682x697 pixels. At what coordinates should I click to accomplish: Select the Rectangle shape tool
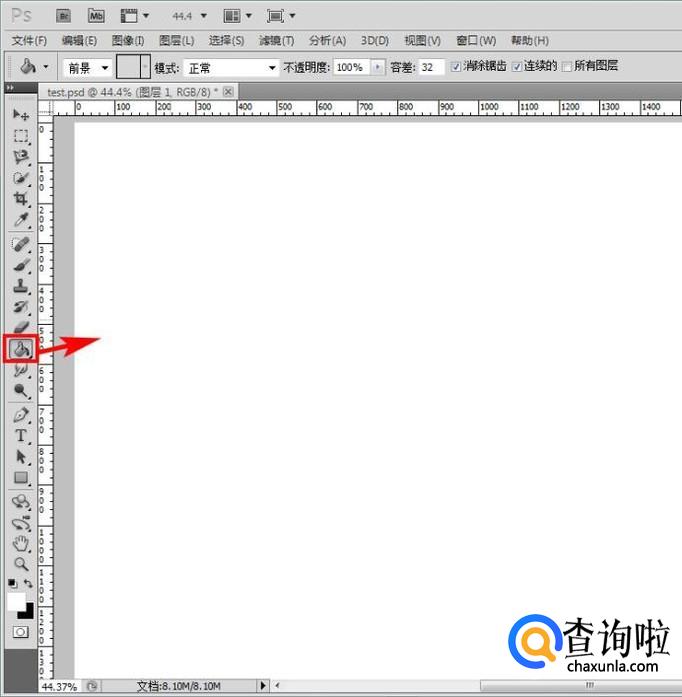20,478
